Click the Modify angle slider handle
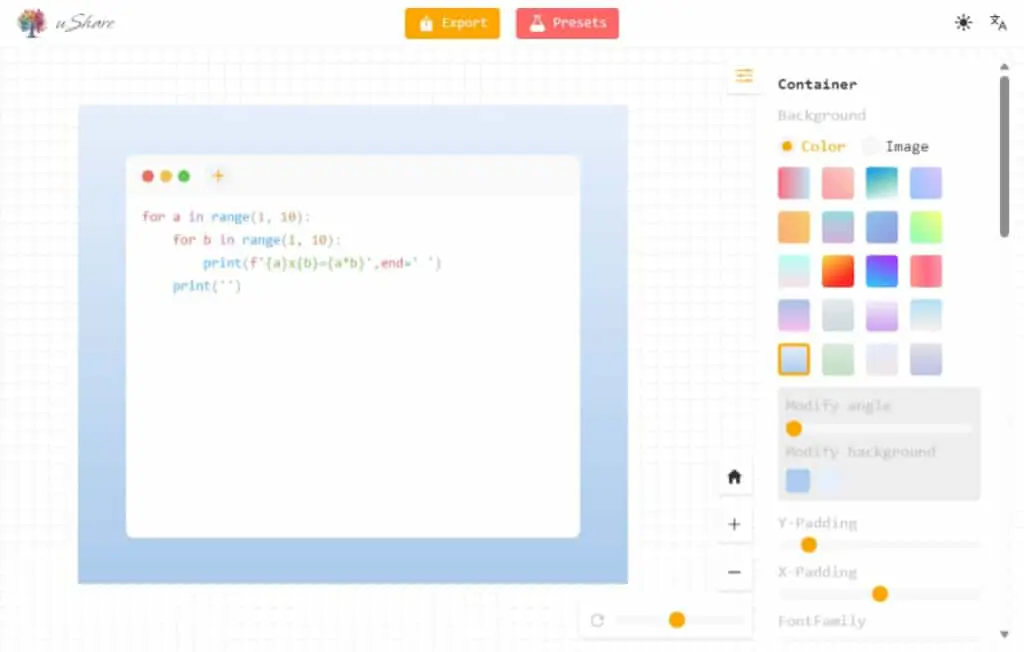 click(x=793, y=429)
